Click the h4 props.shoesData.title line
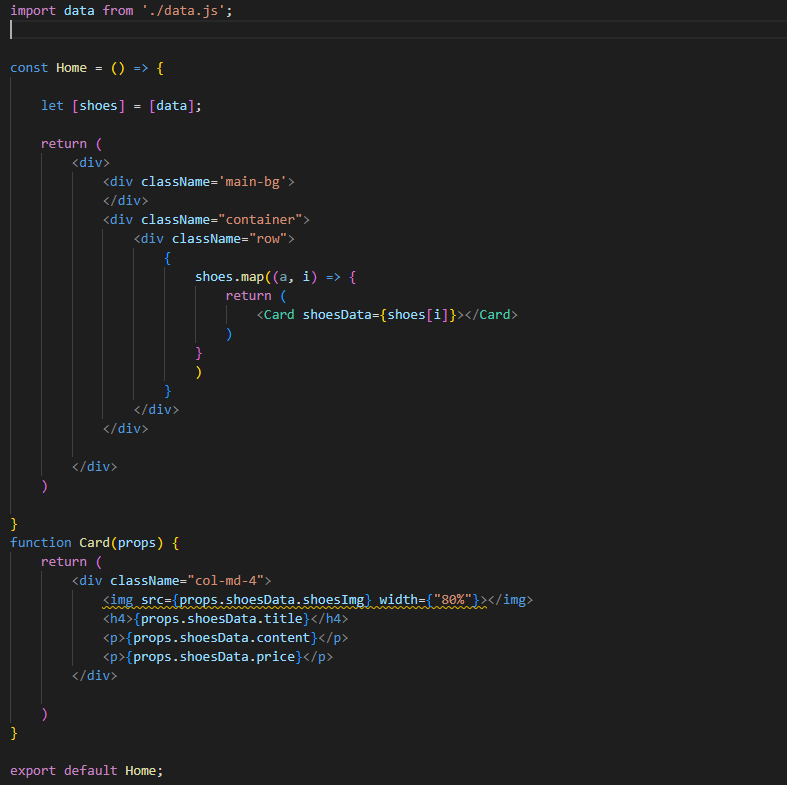Image resolution: width=787 pixels, height=785 pixels. click(x=225, y=619)
